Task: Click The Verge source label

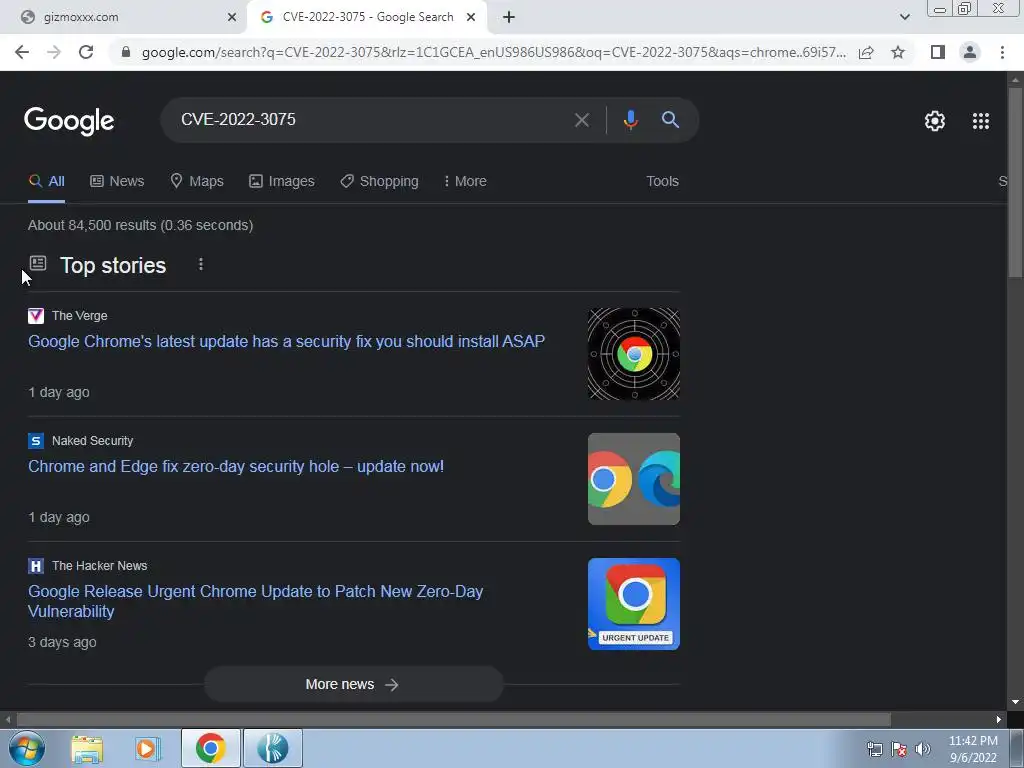Action: pos(80,316)
